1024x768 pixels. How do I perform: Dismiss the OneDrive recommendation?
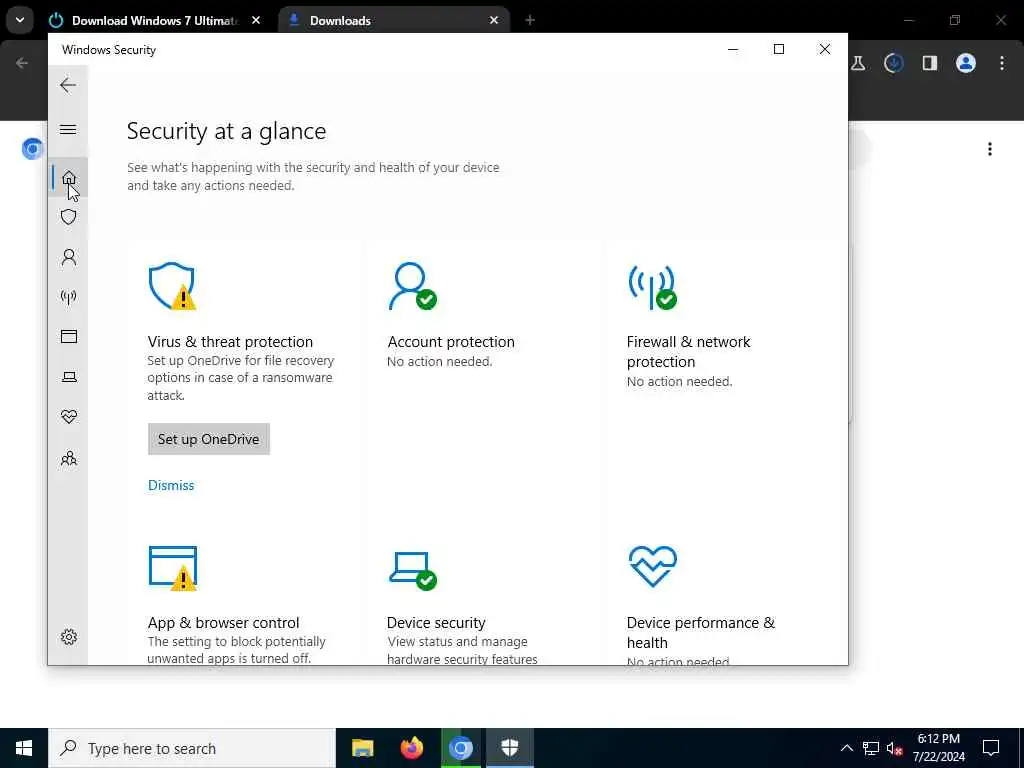tap(171, 485)
